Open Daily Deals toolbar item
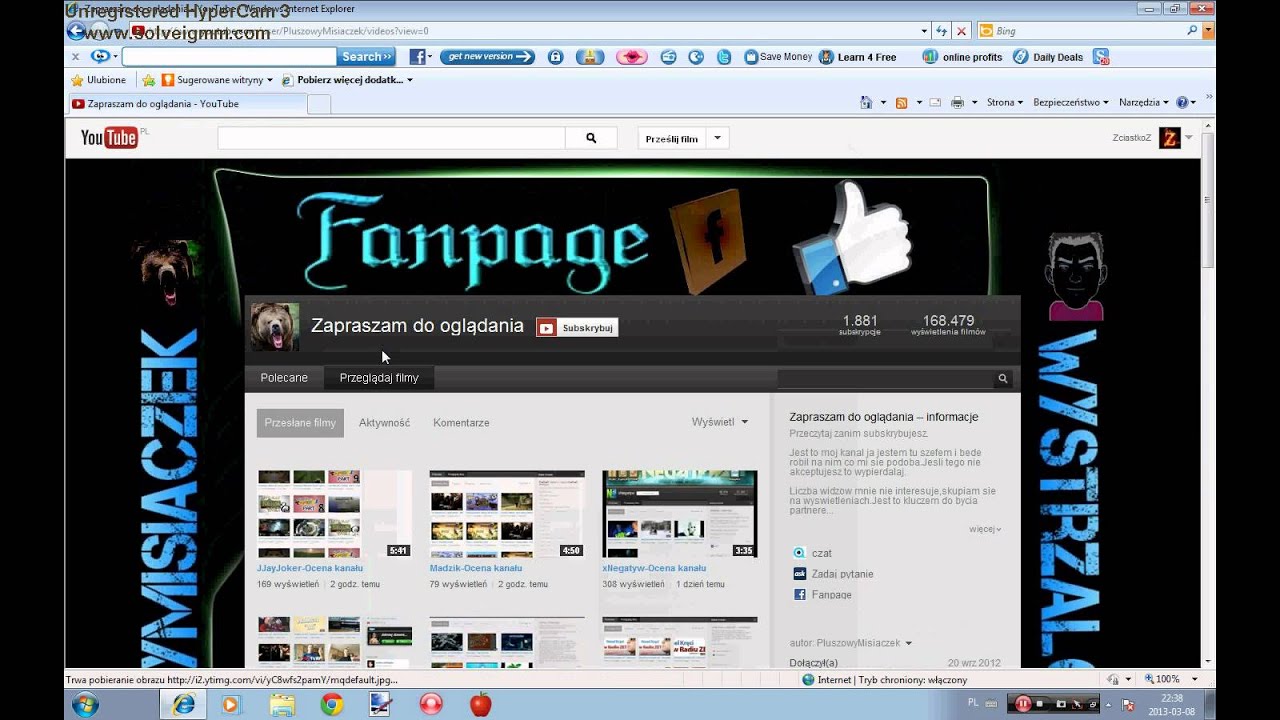Screen dimensions: 1280x720 pyautogui.click(x=1048, y=57)
